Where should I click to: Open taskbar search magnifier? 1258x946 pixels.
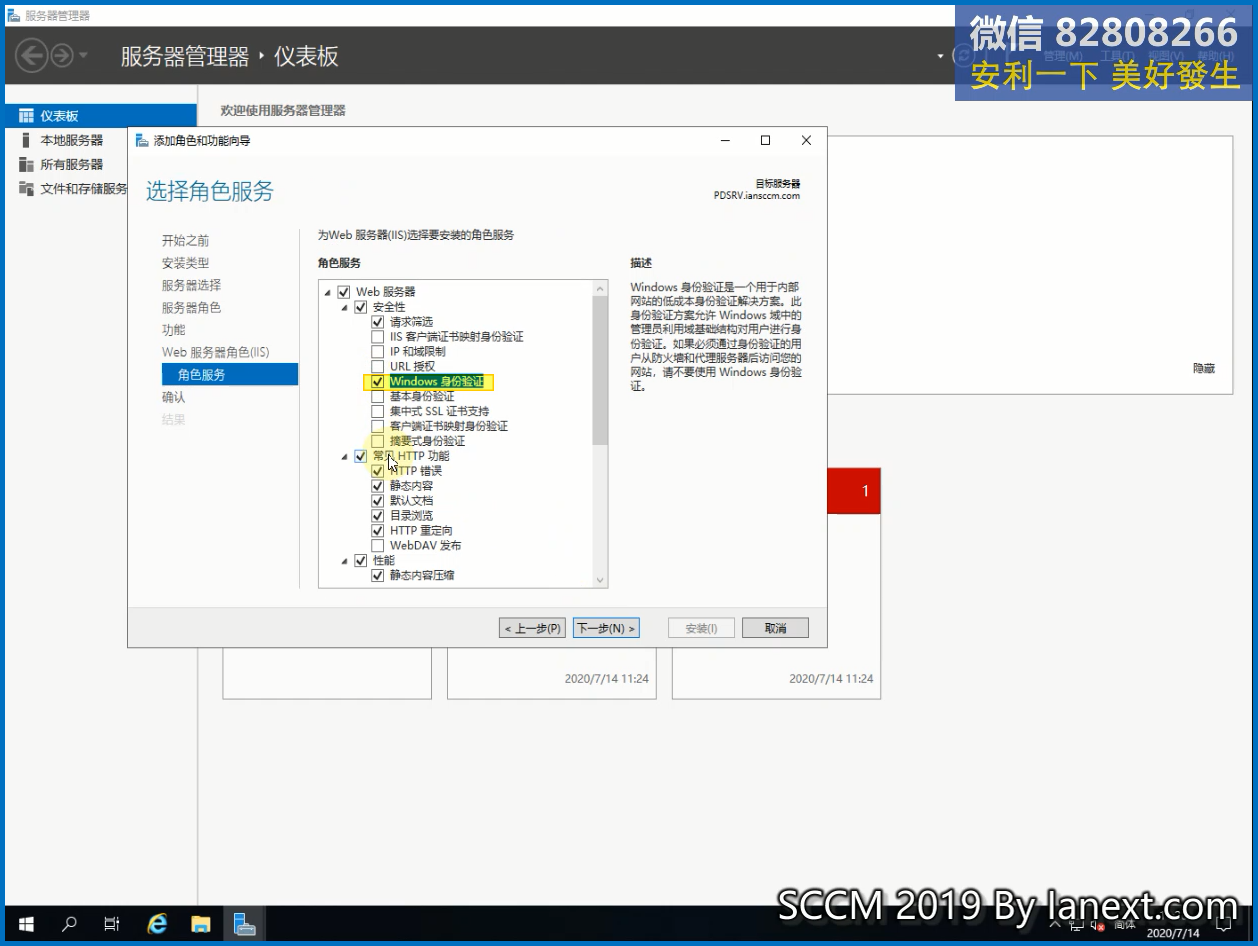click(69, 924)
